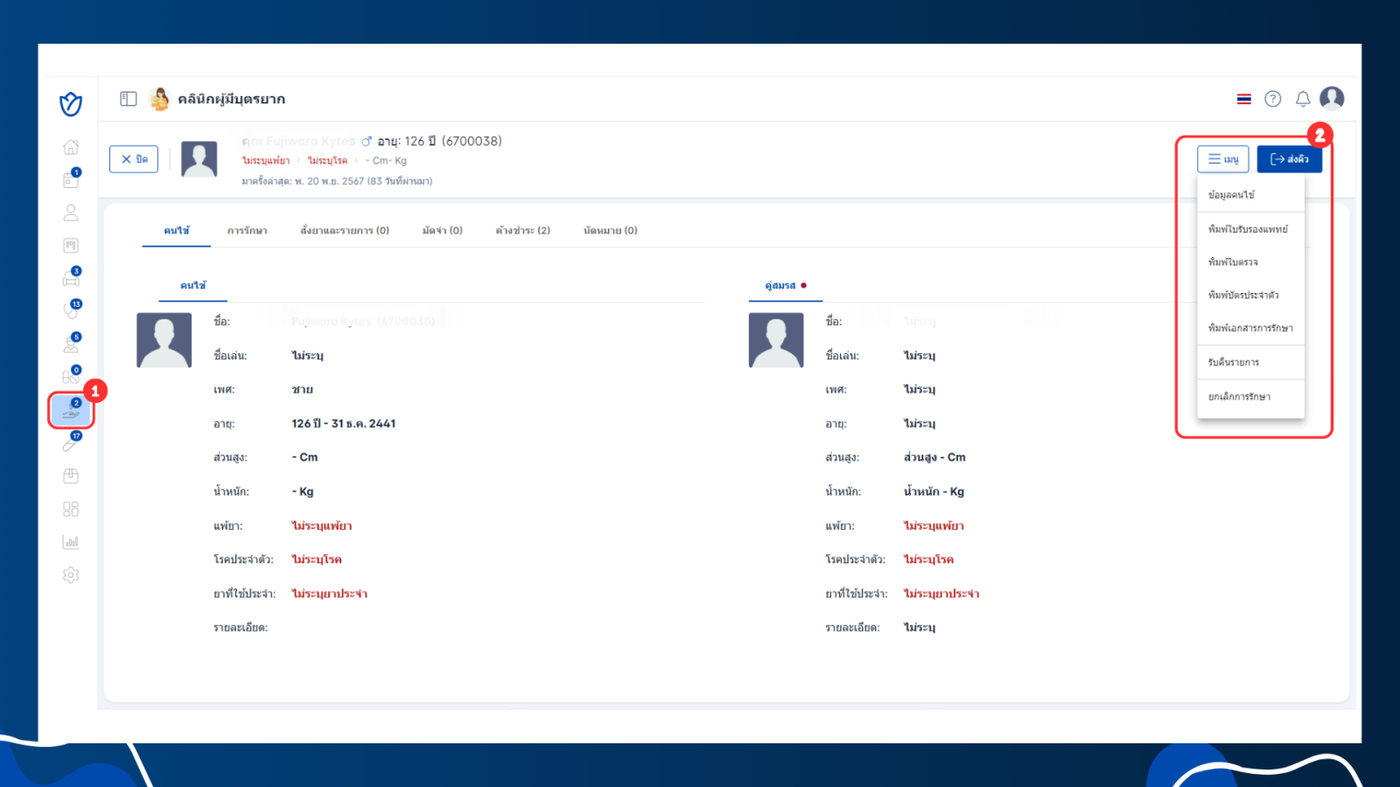Screen dimensions: 1400x787
Task: Switch to the มัดจำ (0) tab
Action: click(442, 230)
